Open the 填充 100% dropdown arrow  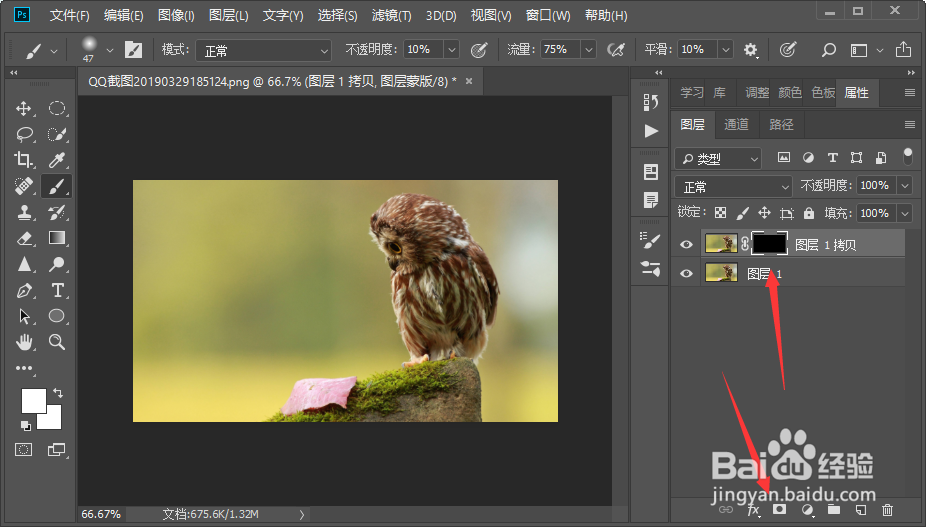(x=905, y=213)
